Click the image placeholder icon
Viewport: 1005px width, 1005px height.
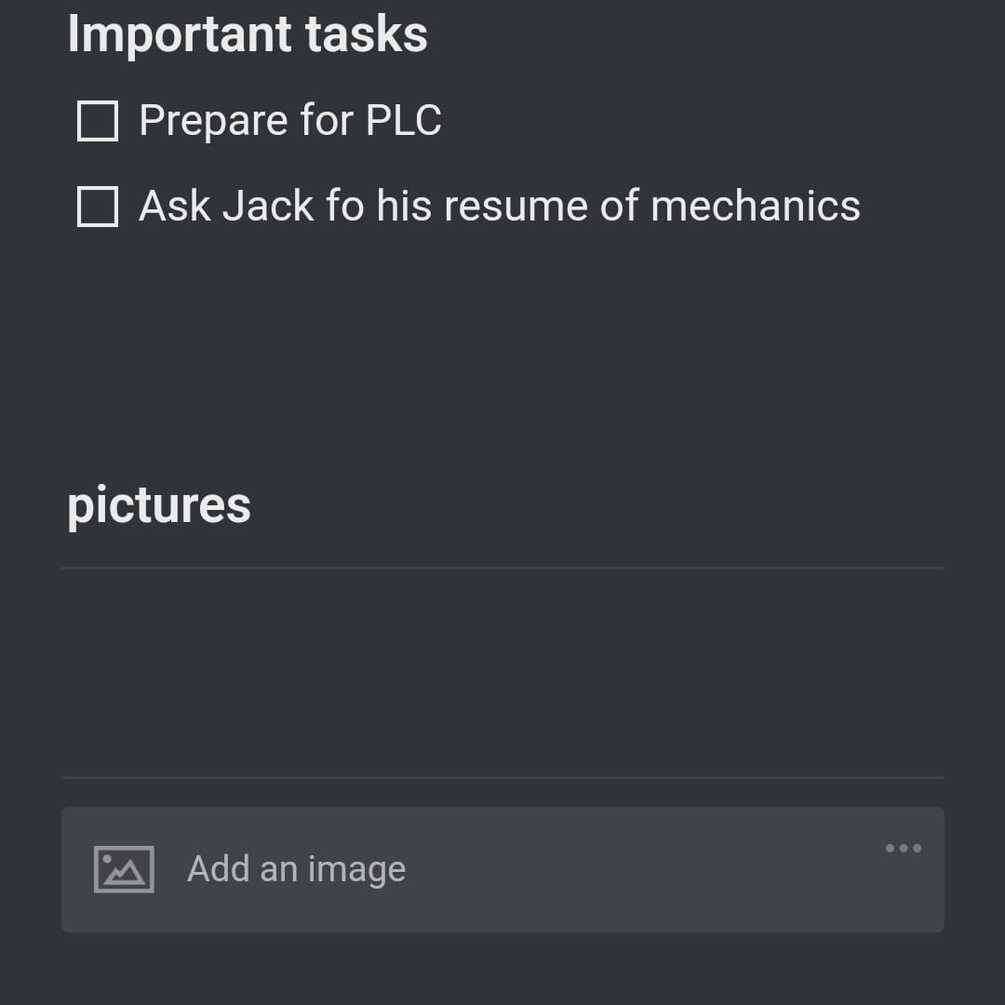[x=124, y=869]
